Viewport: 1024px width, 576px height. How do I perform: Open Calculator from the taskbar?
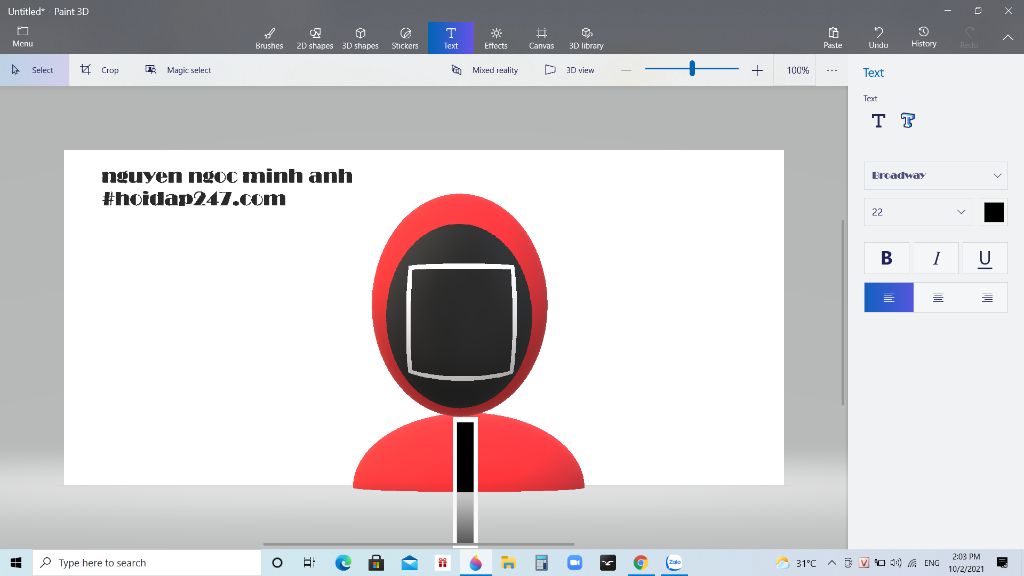(541, 562)
